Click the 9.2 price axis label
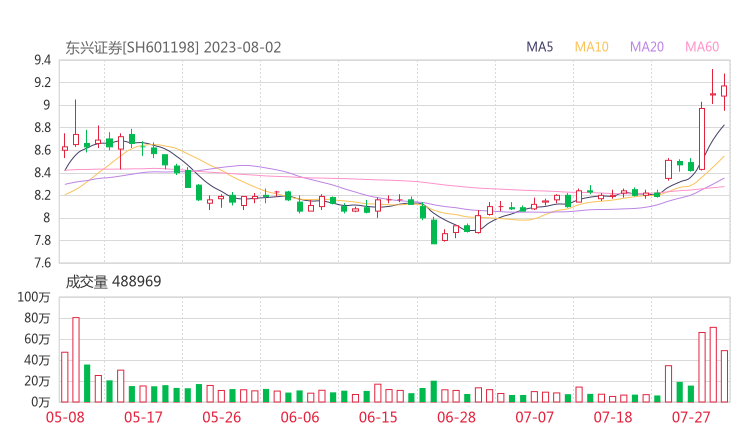Screen dimensions: 740x440 pos(42,83)
